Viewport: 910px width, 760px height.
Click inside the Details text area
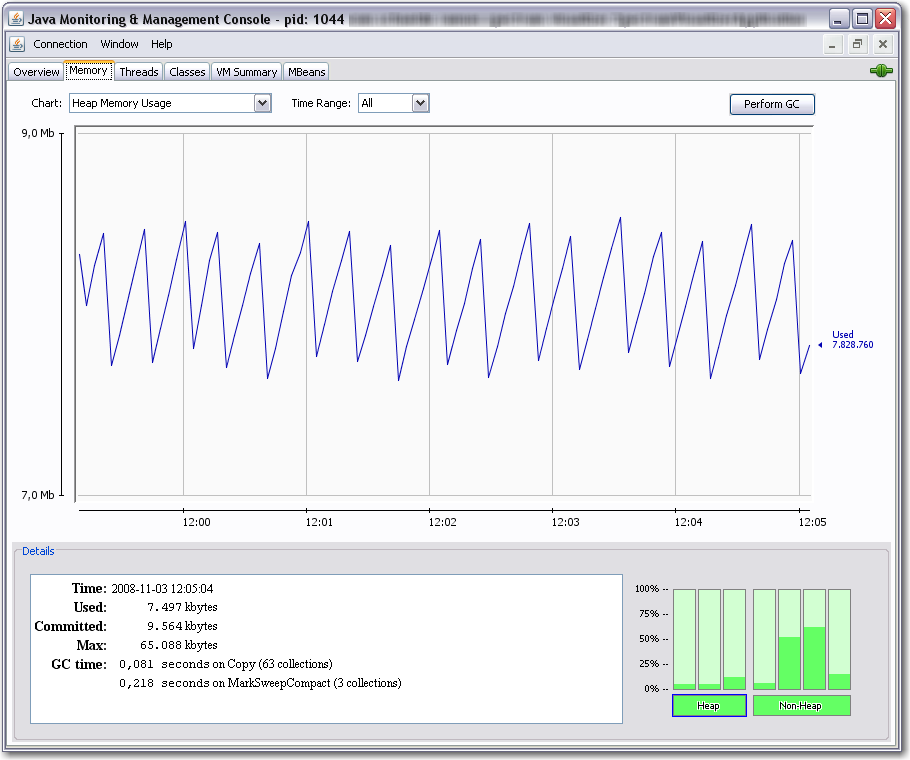coord(326,648)
